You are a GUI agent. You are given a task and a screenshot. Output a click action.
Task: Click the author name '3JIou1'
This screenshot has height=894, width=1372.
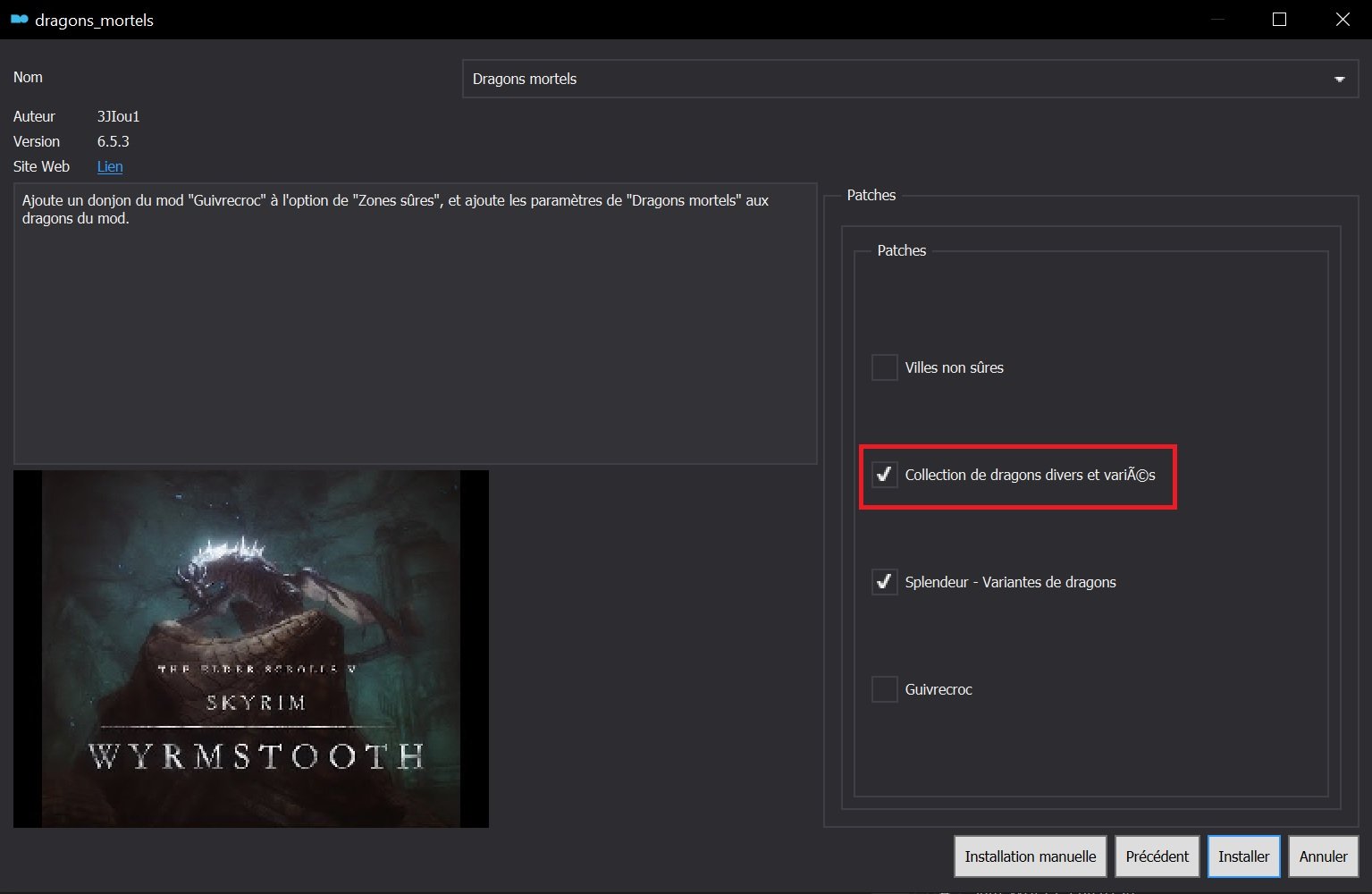coord(118,116)
